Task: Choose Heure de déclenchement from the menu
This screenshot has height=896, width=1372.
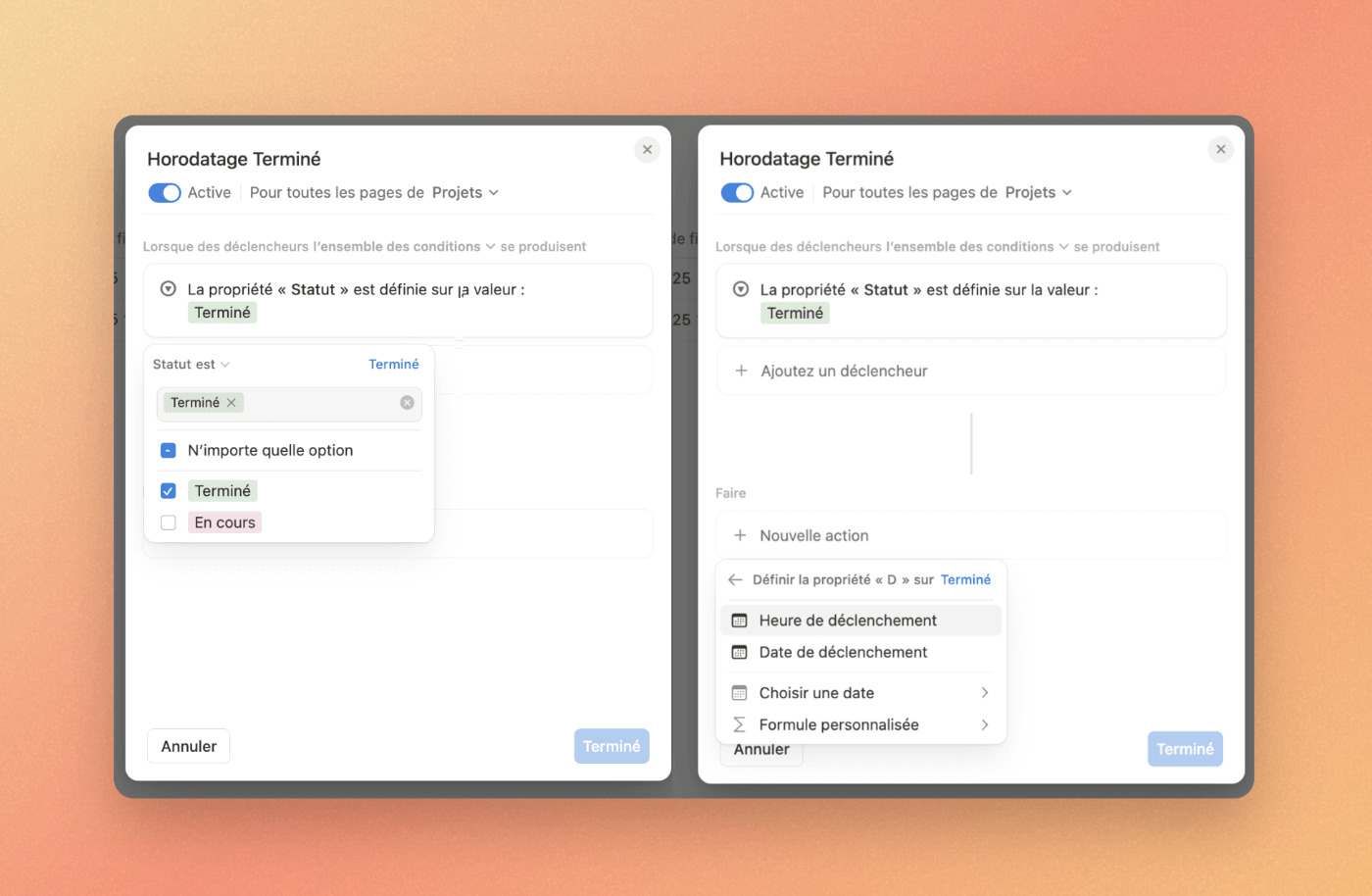Action: (x=849, y=620)
